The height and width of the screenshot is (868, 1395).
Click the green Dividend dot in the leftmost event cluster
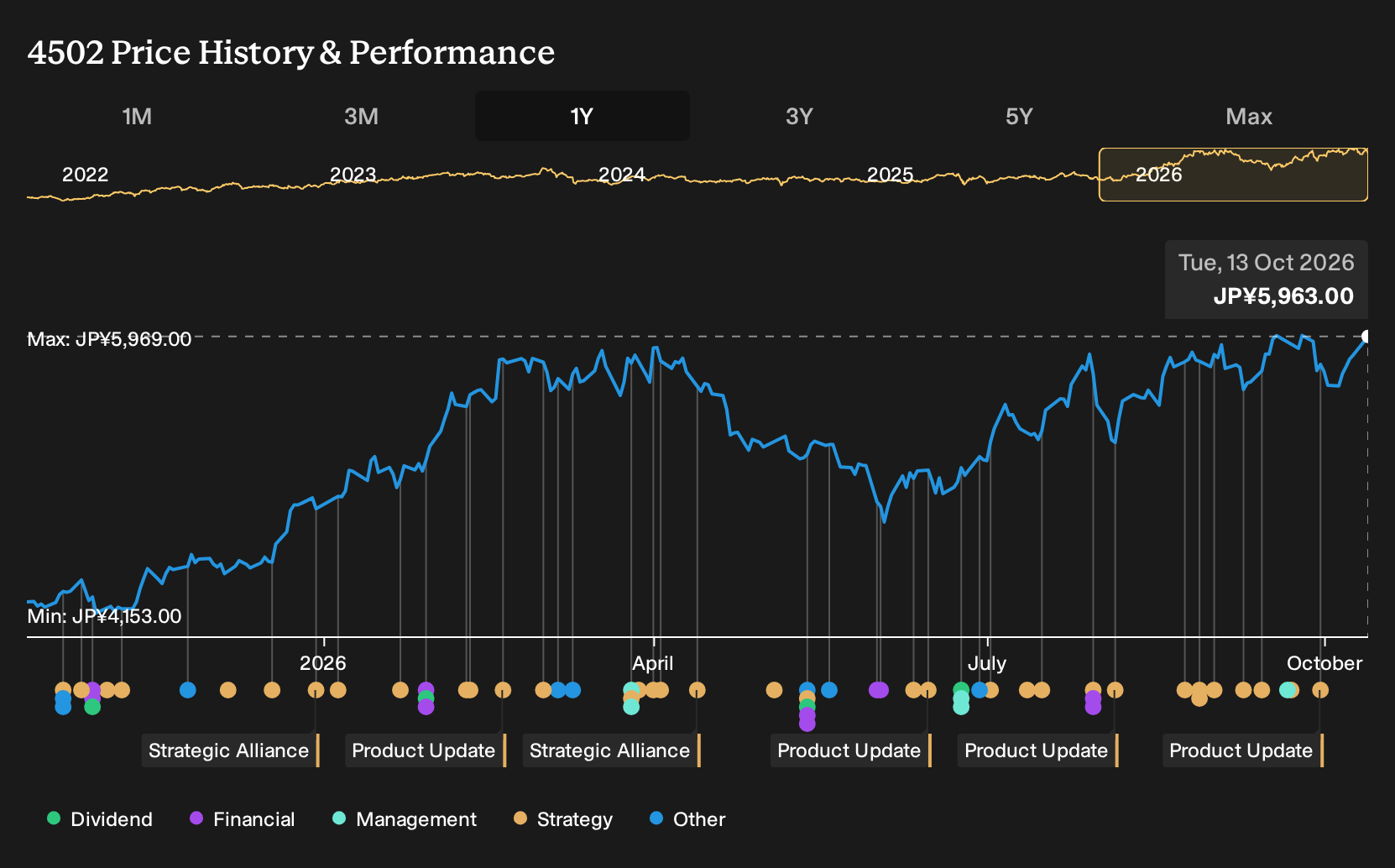pos(92,707)
